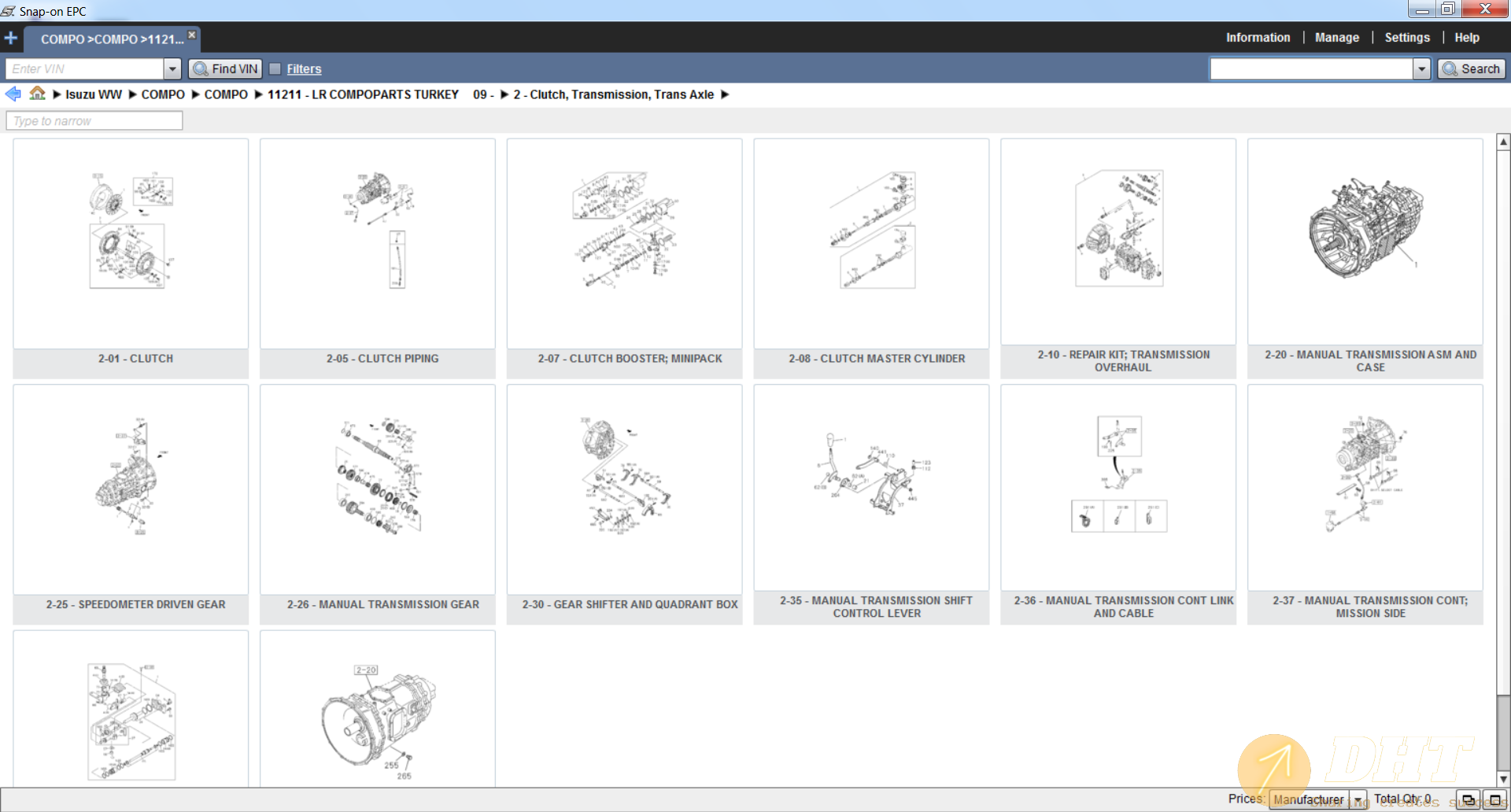Open 2-08 - CLUTCH MASTER CYLINDER diagram
Image resolution: width=1511 pixels, height=812 pixels.
pos(872,244)
